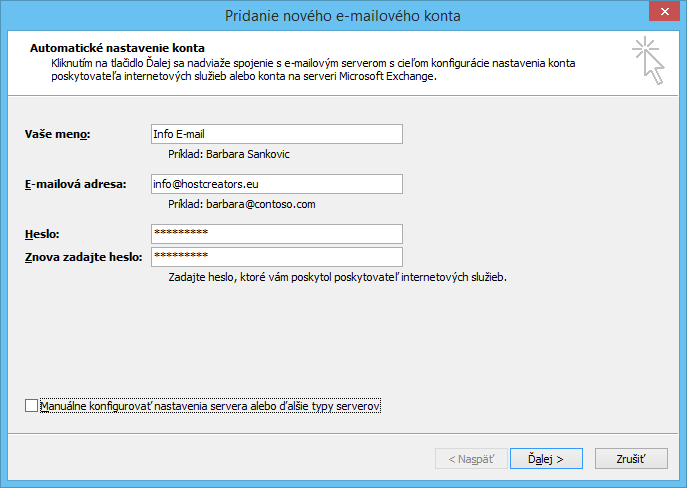Click the Manuálne konfigurovať checkbox label text
Viewport: 687px width, 488px height.
pyautogui.click(x=210, y=406)
